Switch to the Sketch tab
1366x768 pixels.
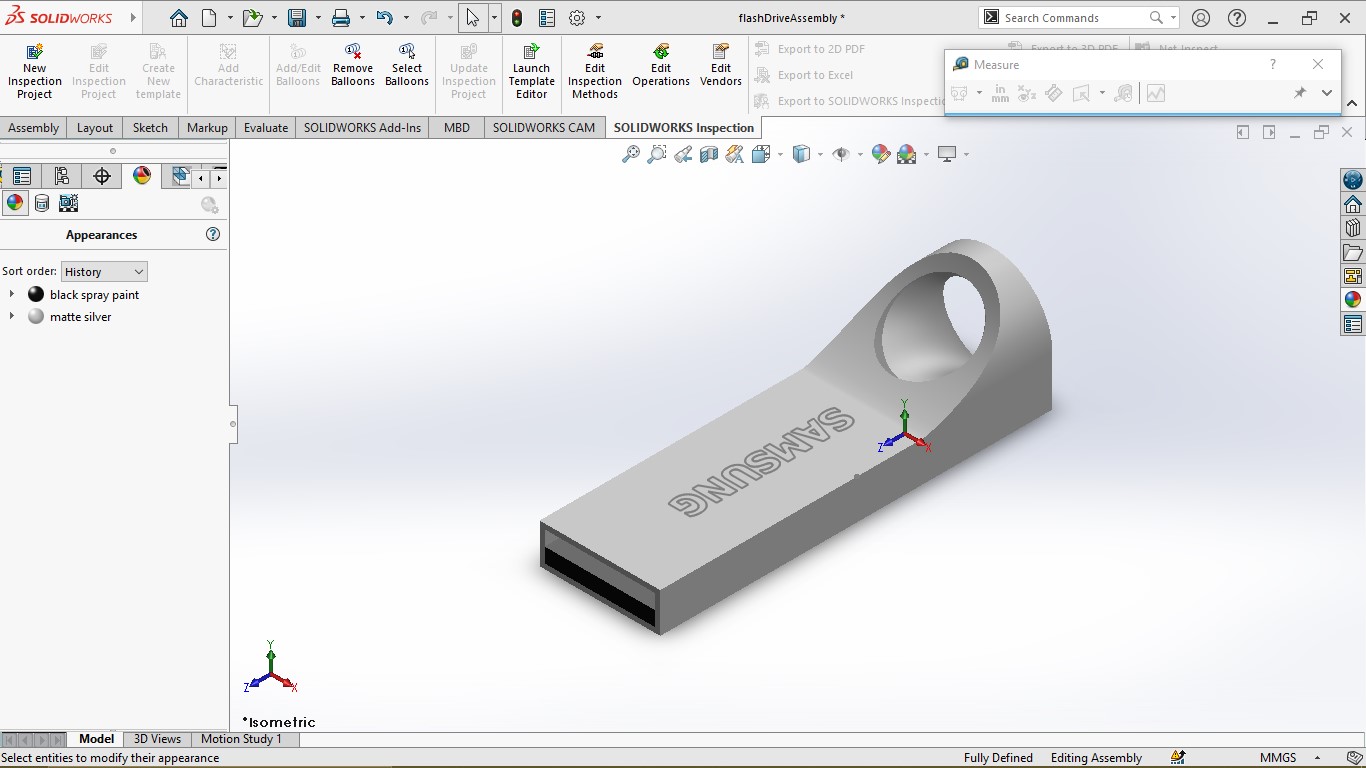[x=150, y=128]
